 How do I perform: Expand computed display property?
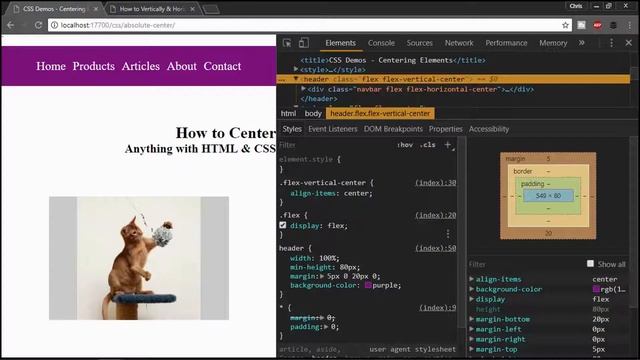pos(472,299)
